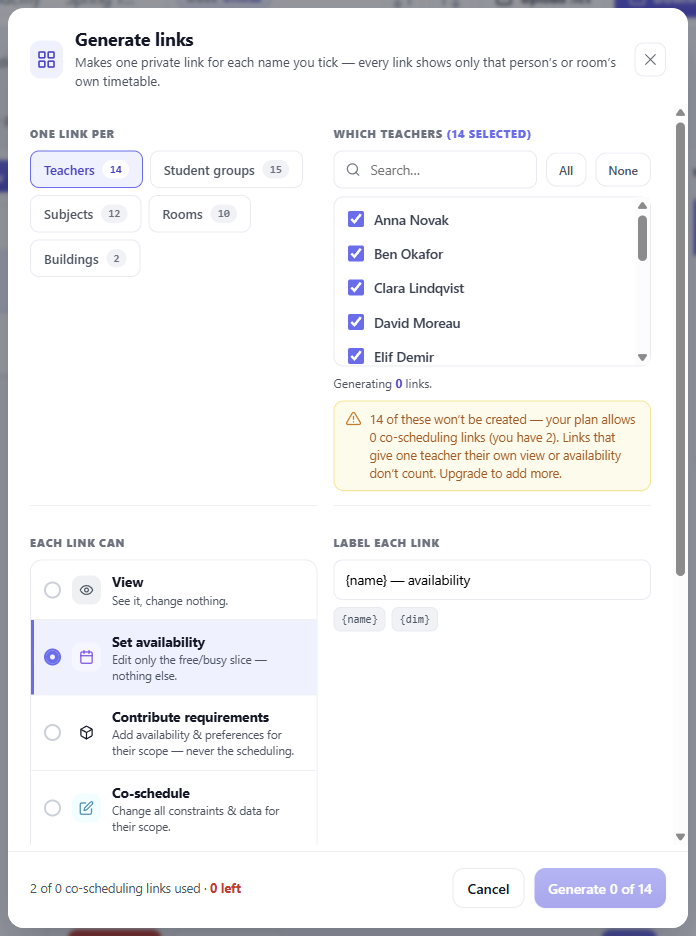
Task: Uncheck the Anna Novak checkbox
Action: [356, 219]
